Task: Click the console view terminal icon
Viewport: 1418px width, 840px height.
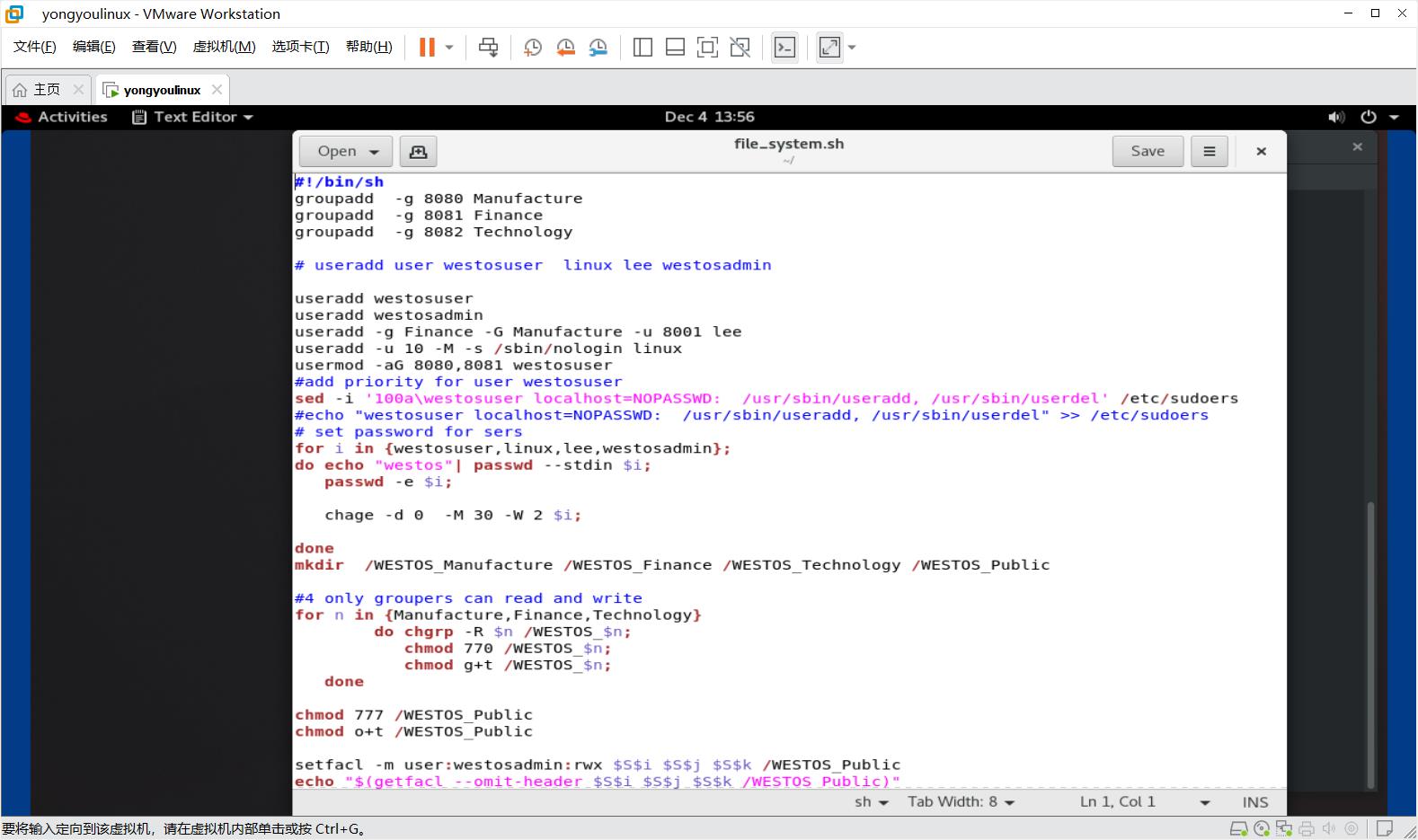Action: point(784,48)
